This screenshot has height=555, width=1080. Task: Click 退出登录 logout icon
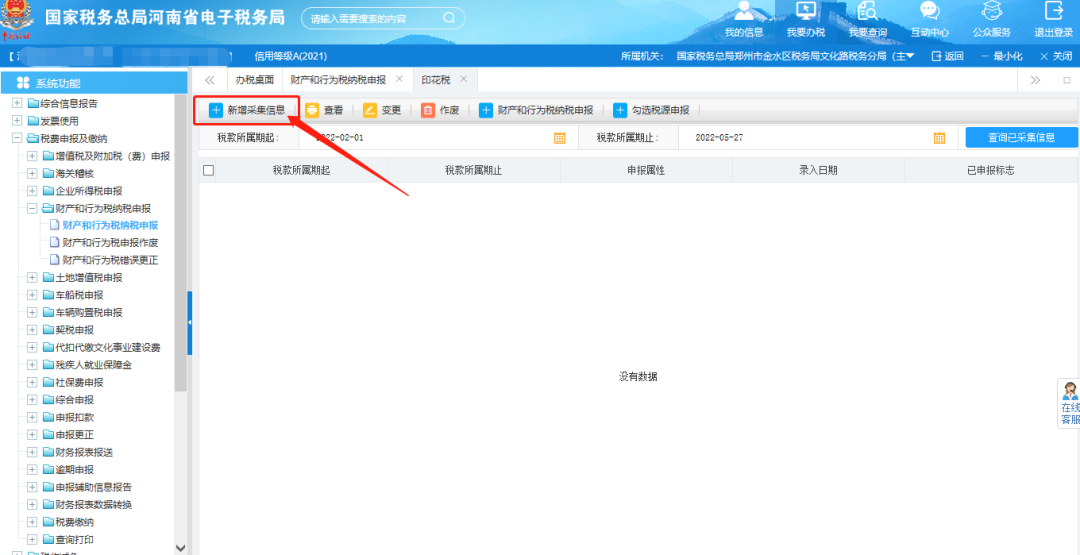[1053, 11]
